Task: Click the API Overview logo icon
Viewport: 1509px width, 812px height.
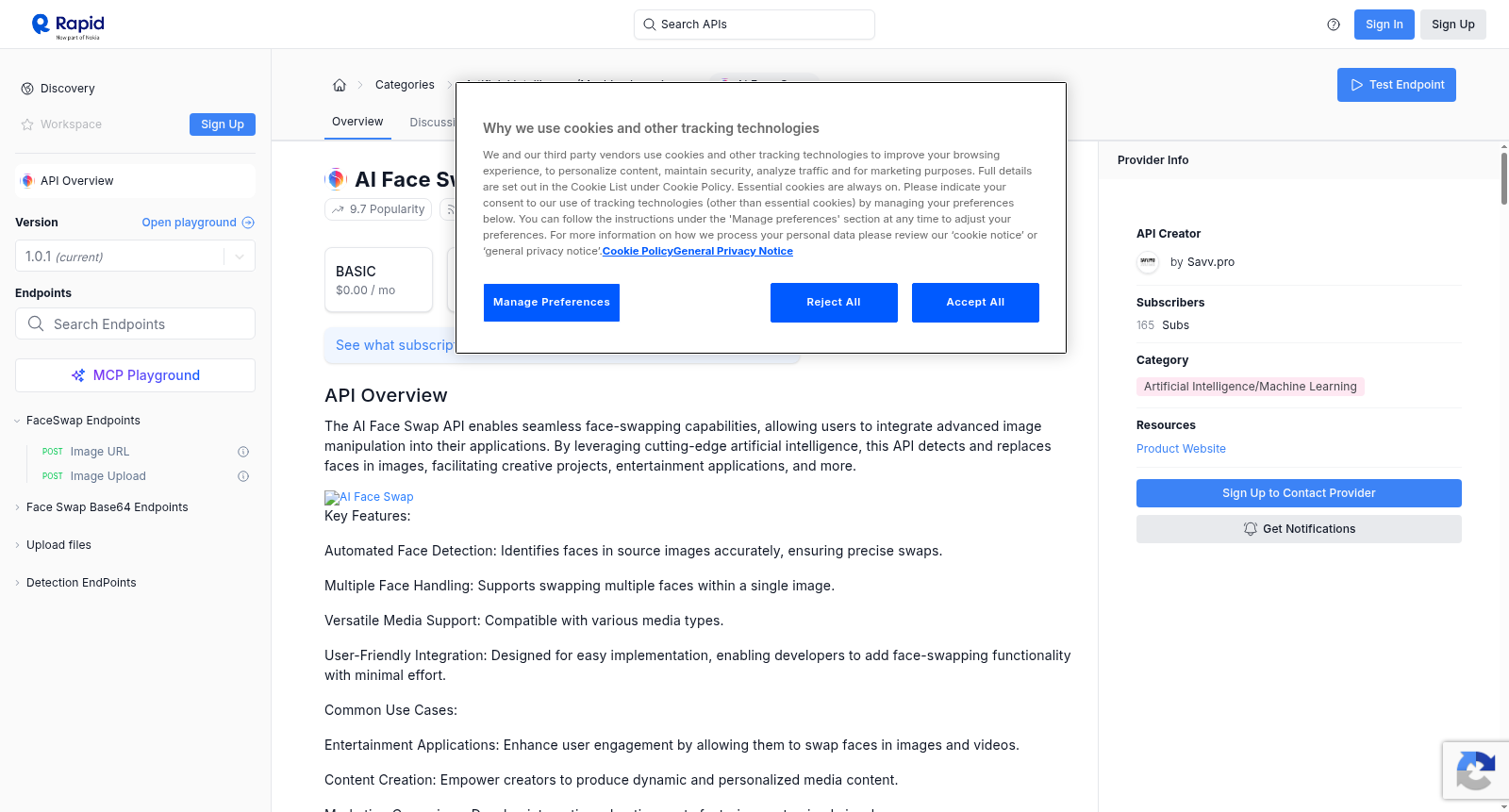Action: coord(28,181)
